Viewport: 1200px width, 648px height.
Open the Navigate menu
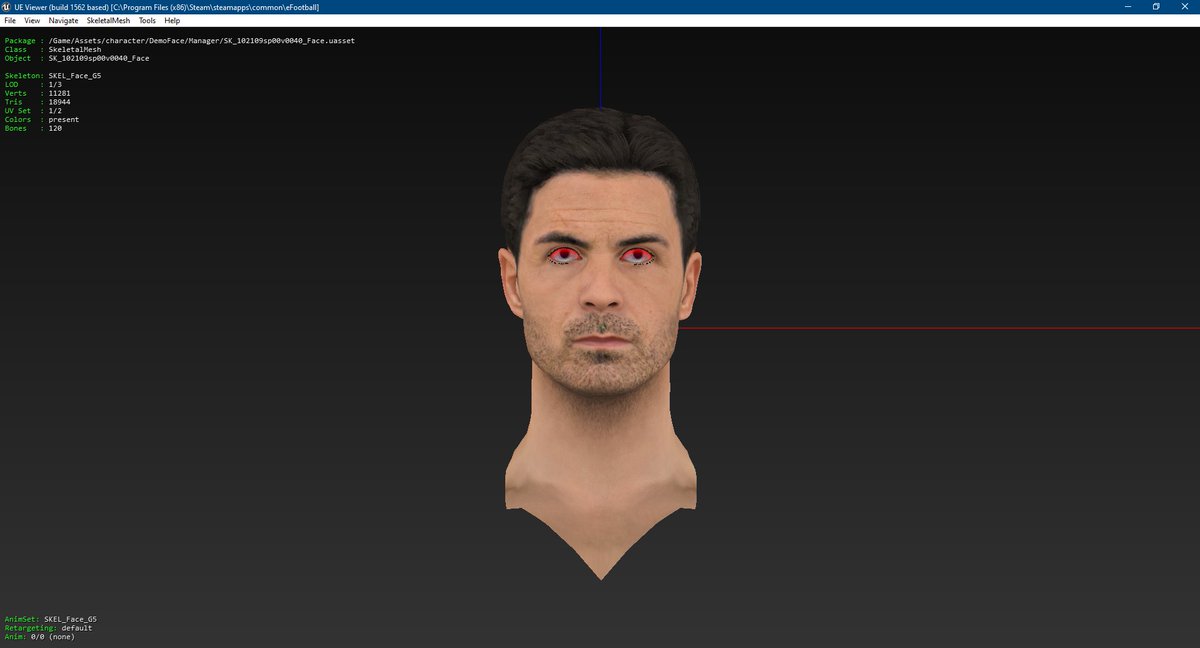coord(63,20)
